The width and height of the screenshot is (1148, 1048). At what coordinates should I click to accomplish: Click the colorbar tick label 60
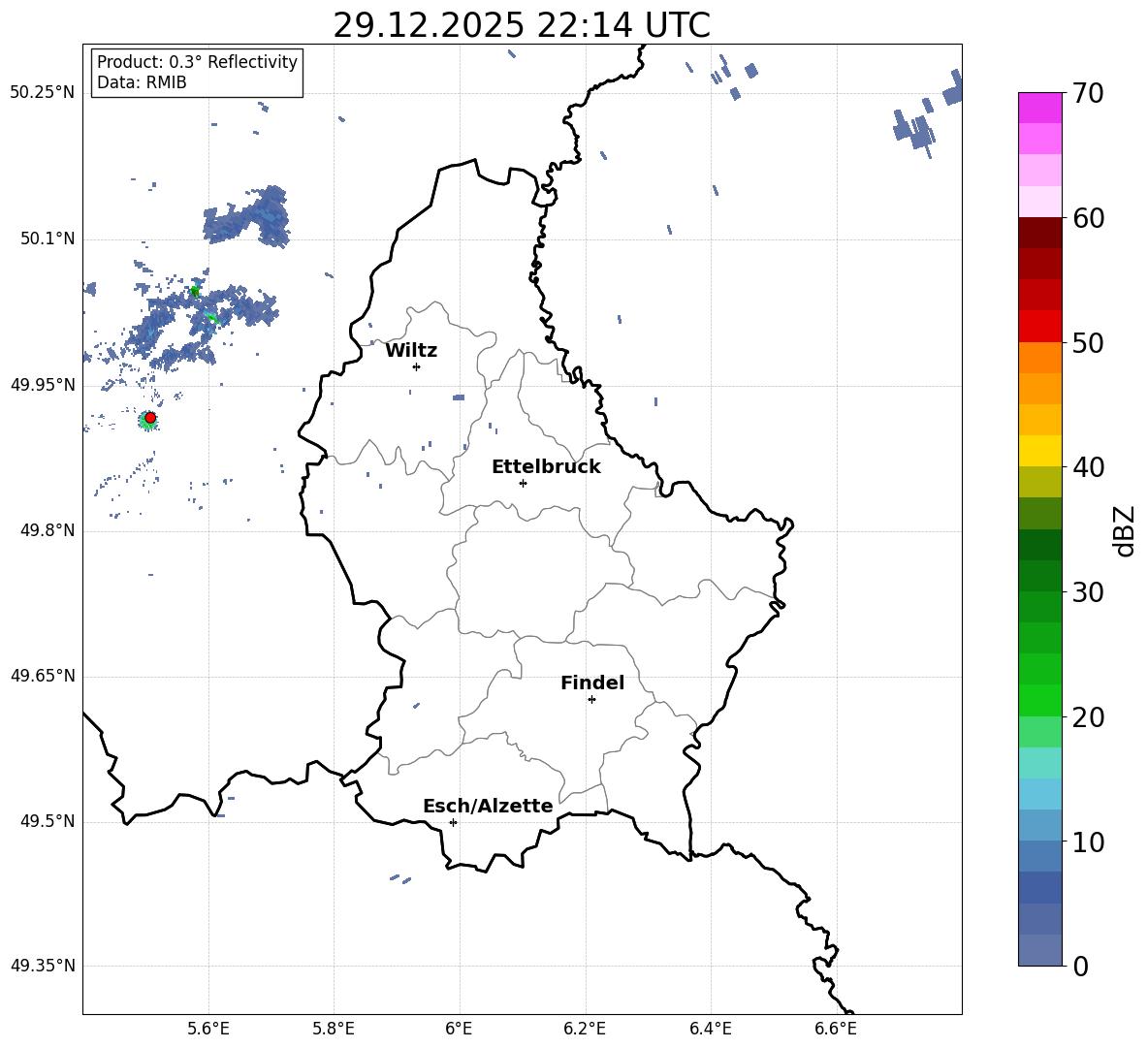(1088, 218)
